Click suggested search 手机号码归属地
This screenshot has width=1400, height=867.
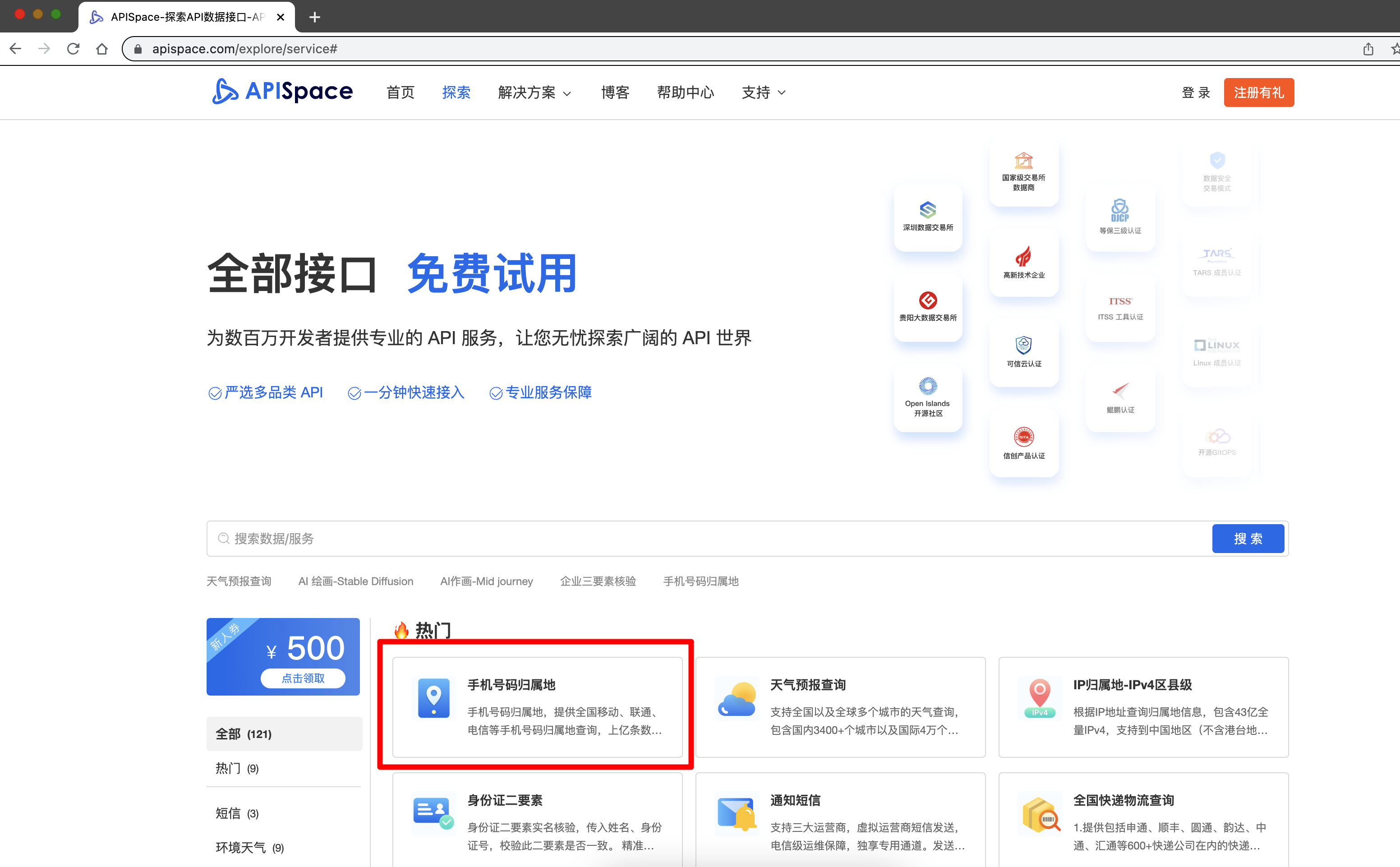tap(700, 581)
